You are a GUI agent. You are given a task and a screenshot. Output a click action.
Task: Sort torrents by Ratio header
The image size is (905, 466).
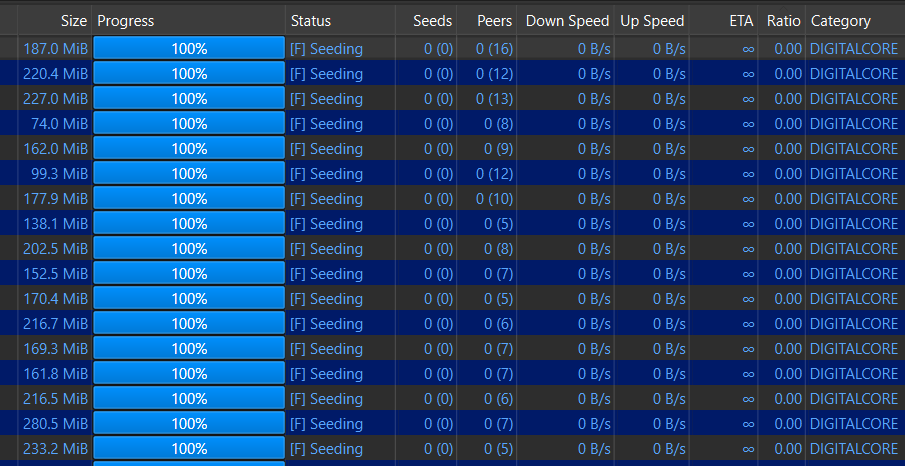[x=783, y=20]
